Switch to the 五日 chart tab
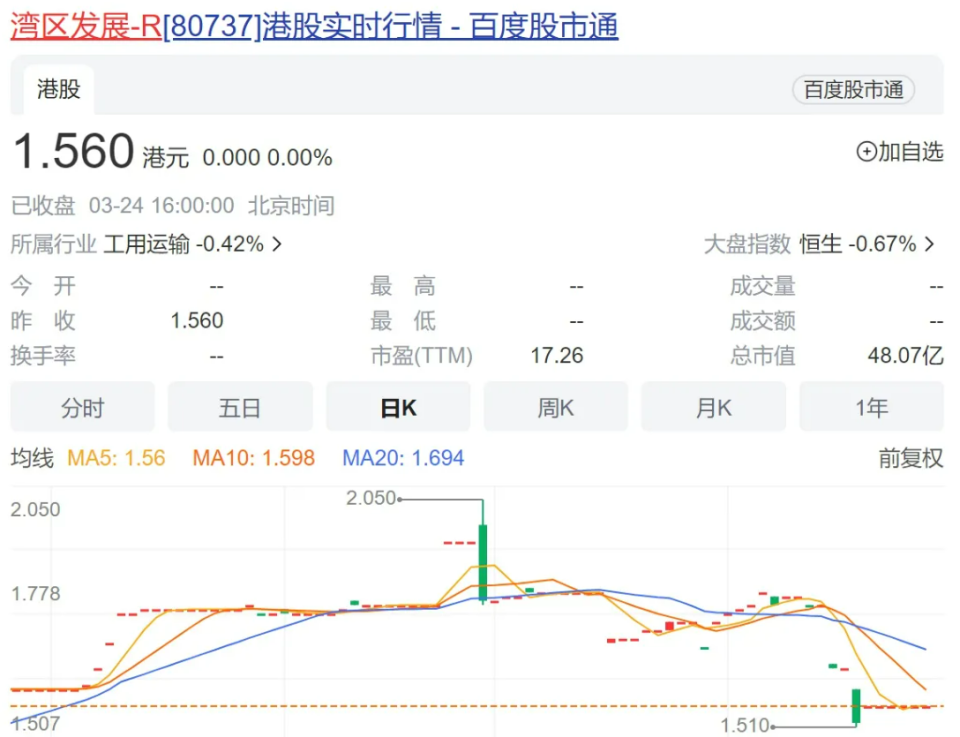 click(240, 407)
